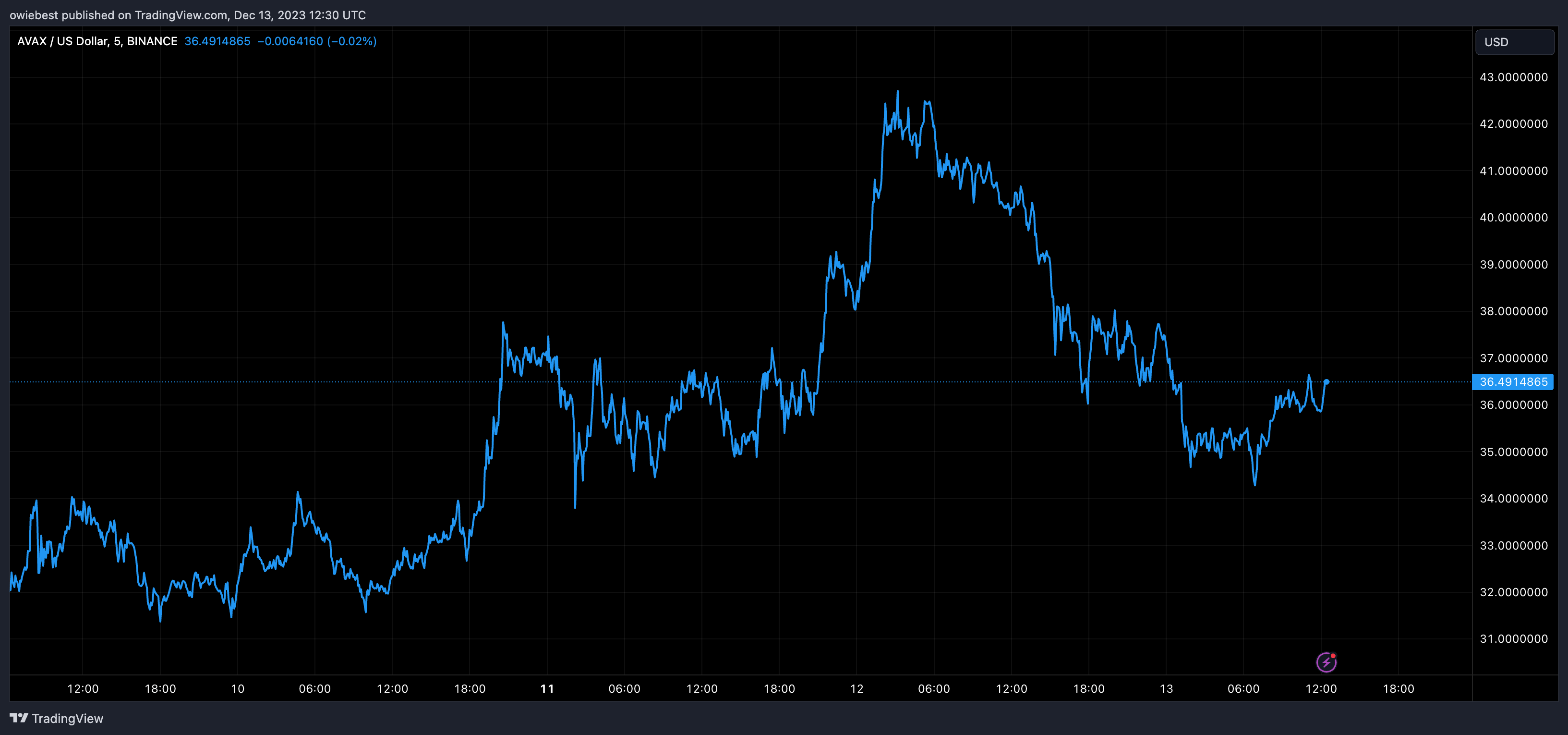The height and width of the screenshot is (735, 1568).
Task: Click the highlighted 36.4914865 price axis tag
Action: tap(1513, 382)
